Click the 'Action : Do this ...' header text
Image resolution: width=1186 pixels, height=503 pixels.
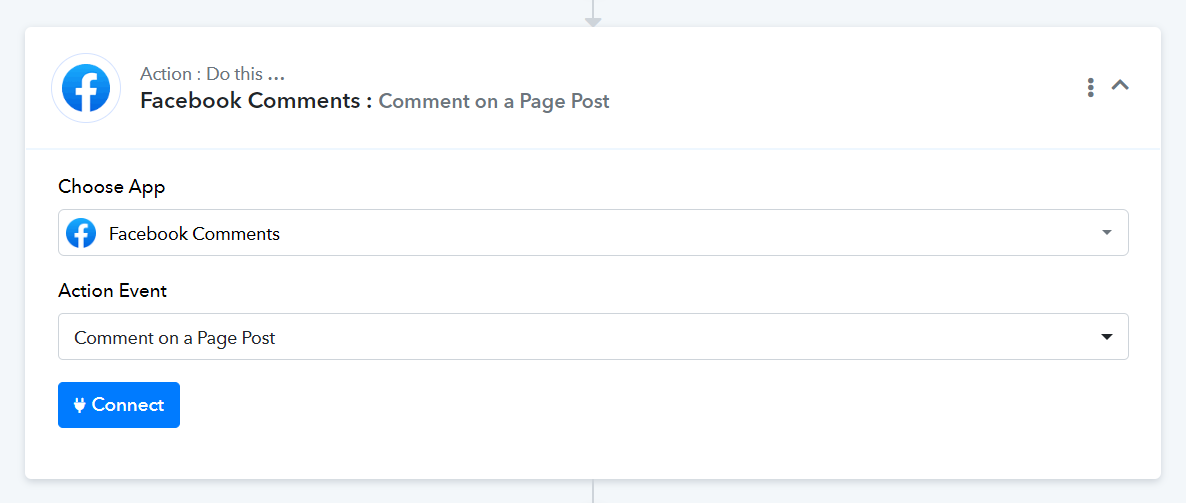click(213, 74)
